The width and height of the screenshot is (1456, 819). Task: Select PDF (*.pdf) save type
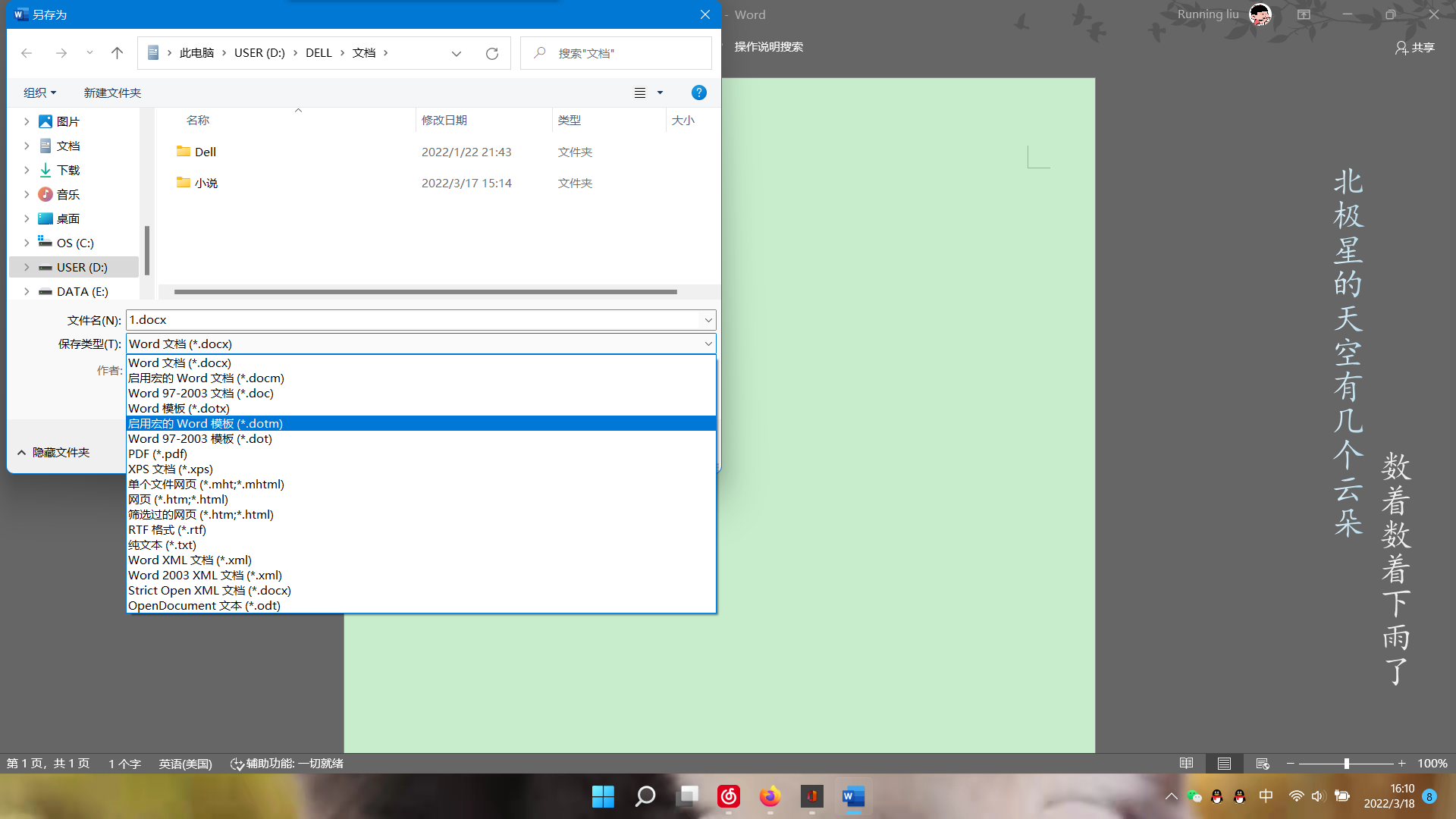[x=158, y=453]
